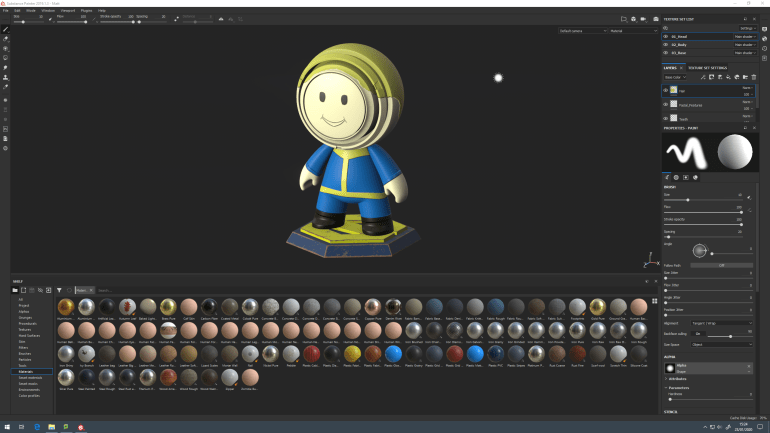Toggle the shelf grid size icon
Viewport: 770px width, 433px height.
coord(655,301)
